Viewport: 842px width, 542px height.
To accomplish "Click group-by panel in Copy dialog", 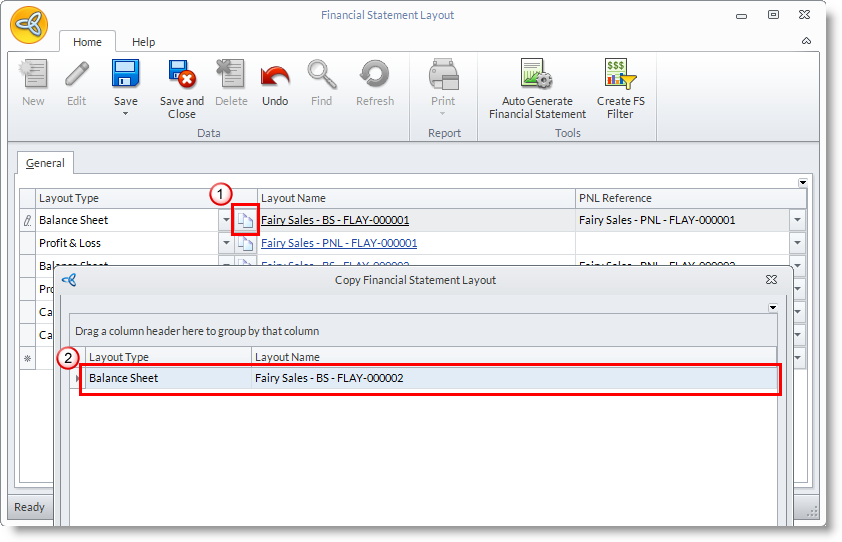I will click(423, 331).
